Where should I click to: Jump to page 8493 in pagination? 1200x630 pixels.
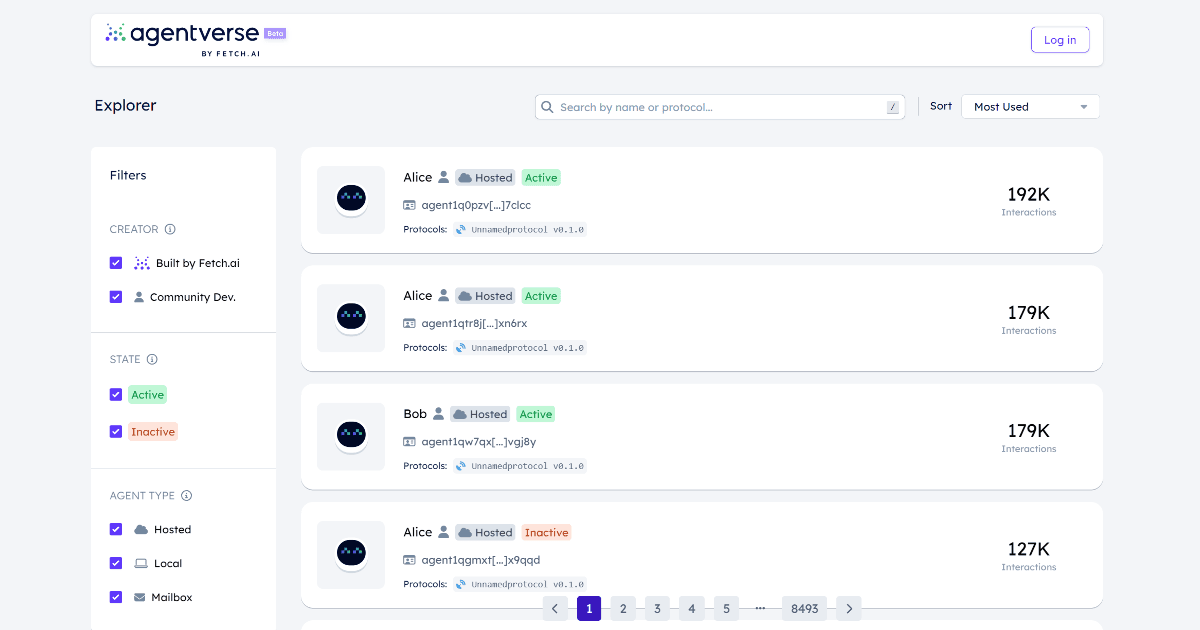tap(804, 608)
